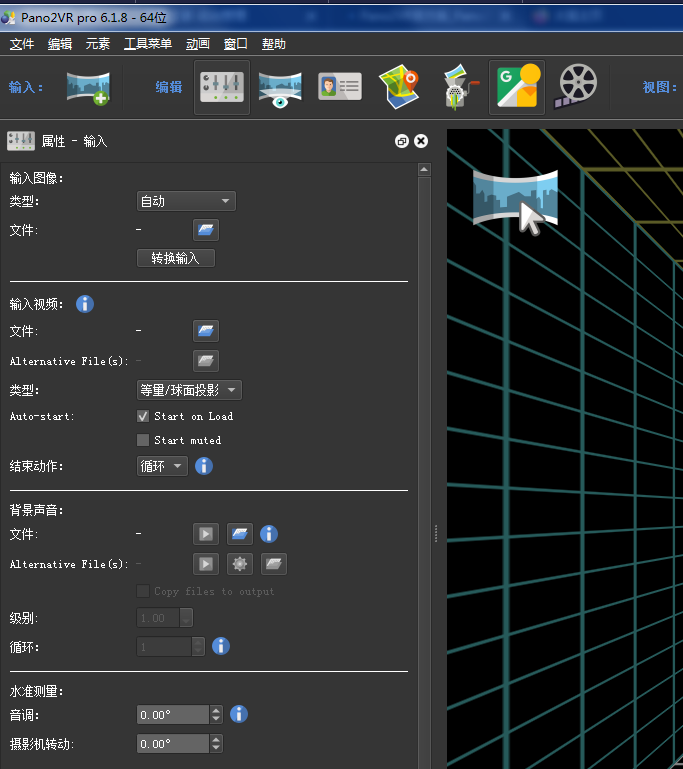Click the add panorama input icon
Viewport: 683px width, 769px height.
88,88
